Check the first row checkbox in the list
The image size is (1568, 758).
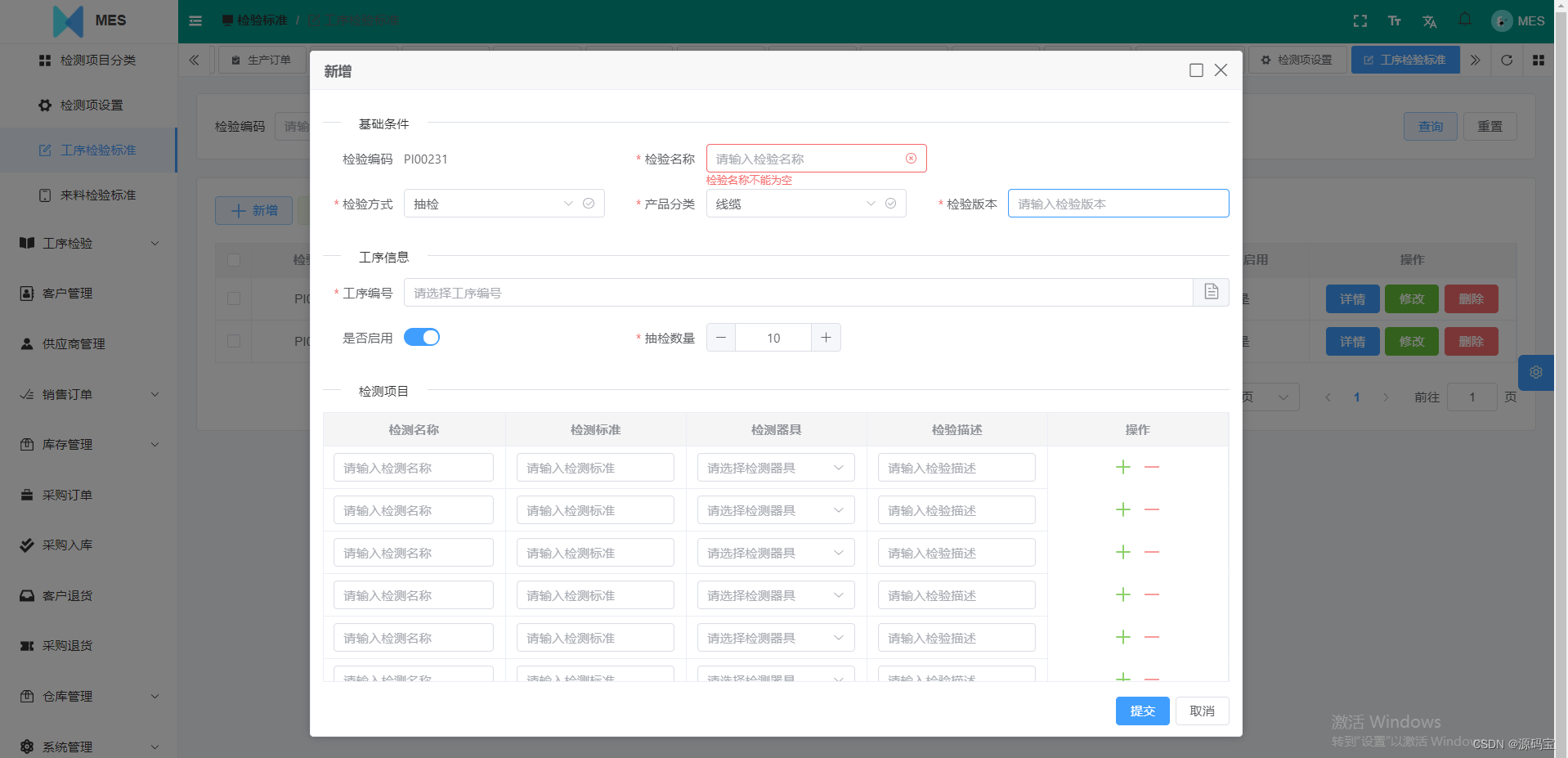(x=234, y=298)
